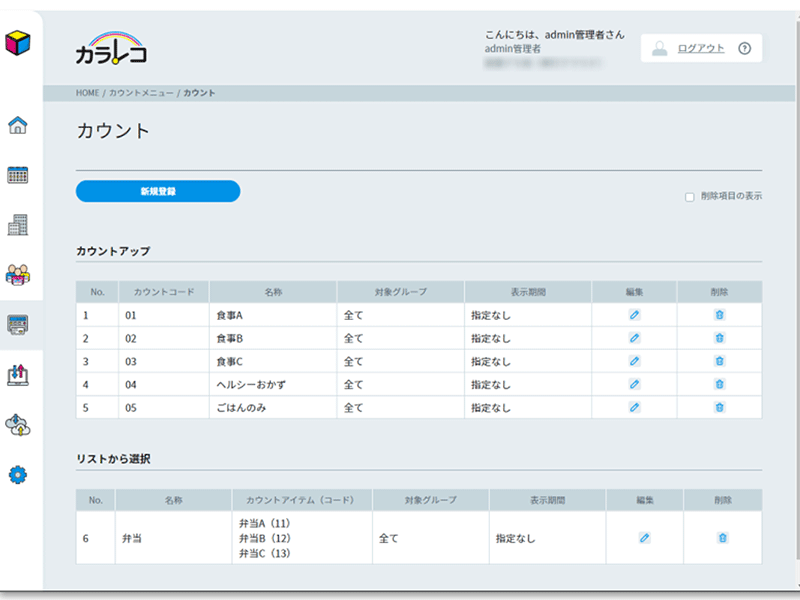Click the edit pencil for 食事A

pos(634,315)
